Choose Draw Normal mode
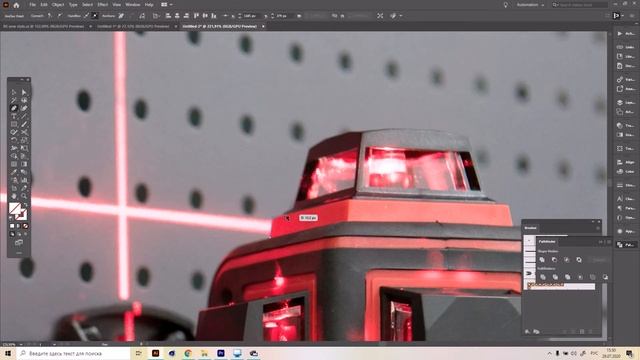Screen dimensions: 640x360 [12, 233]
